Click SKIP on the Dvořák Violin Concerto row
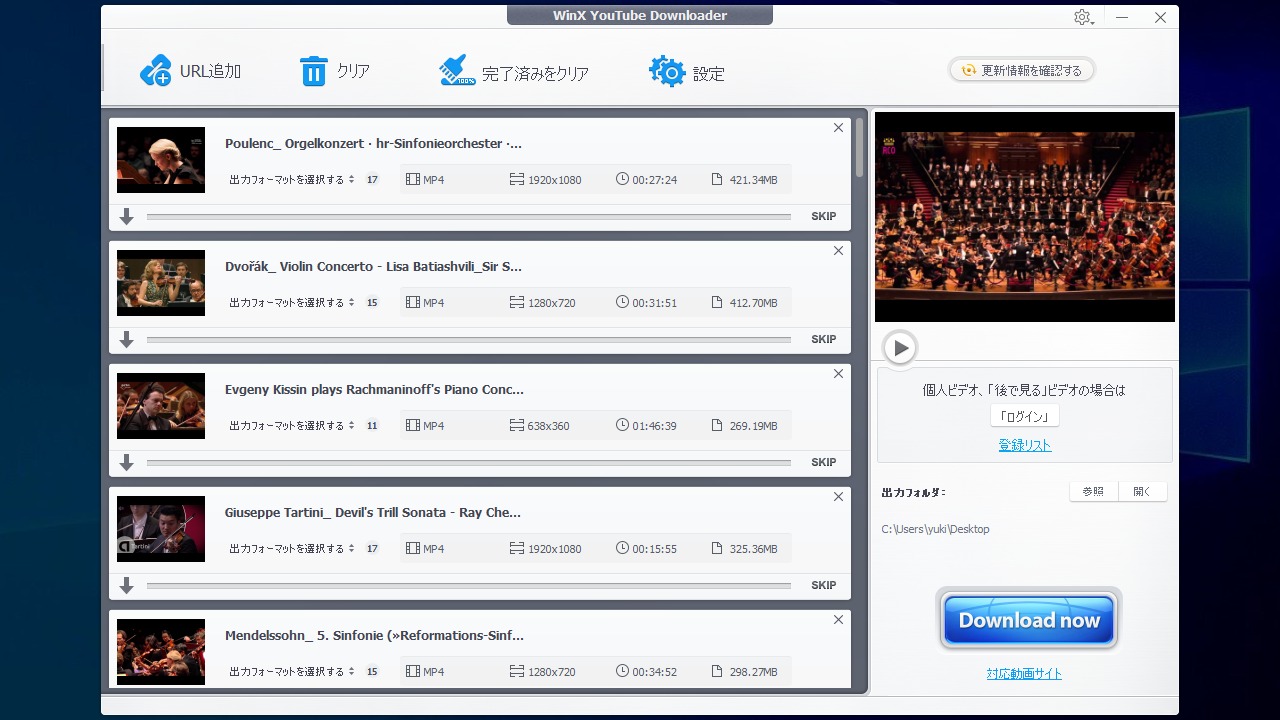Screen dimensions: 1280x720 pos(823,339)
